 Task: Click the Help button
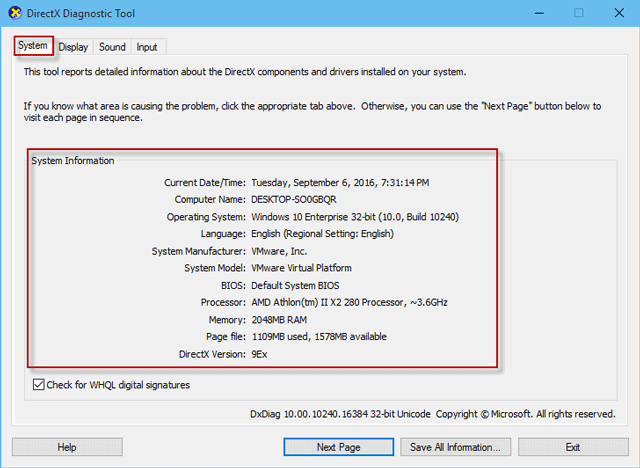[x=67, y=447]
